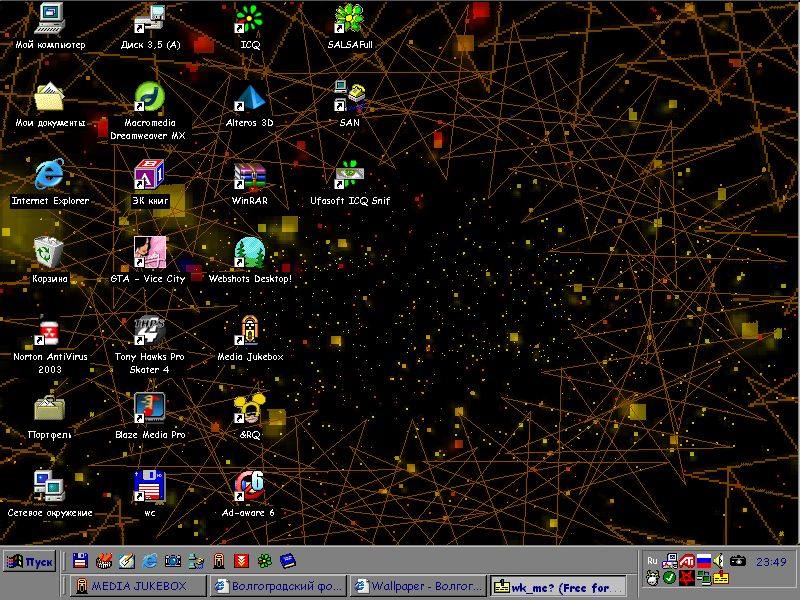Select the Корзина recycle bin icon
The image size is (800, 600).
pos(49,260)
